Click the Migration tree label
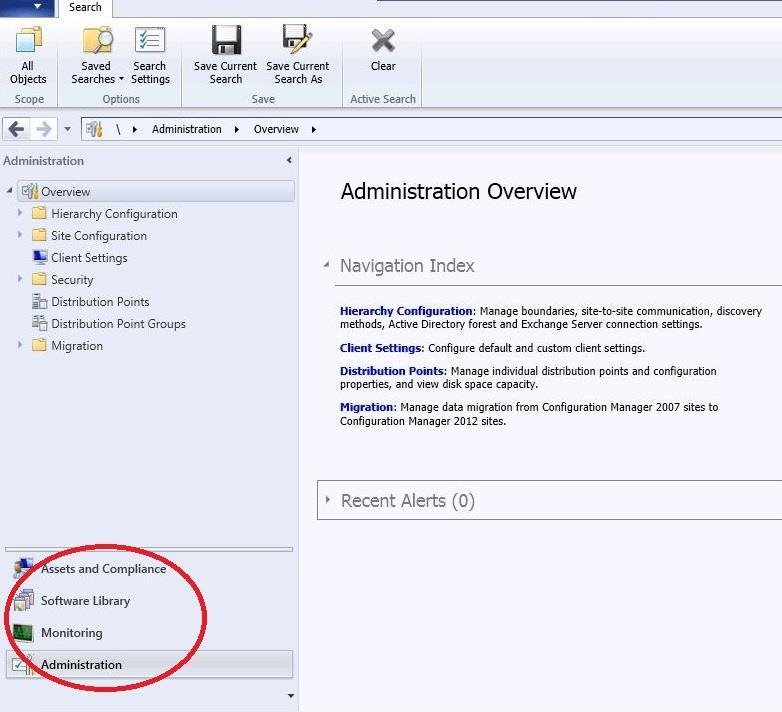The height and width of the screenshot is (712, 782). click(x=77, y=346)
